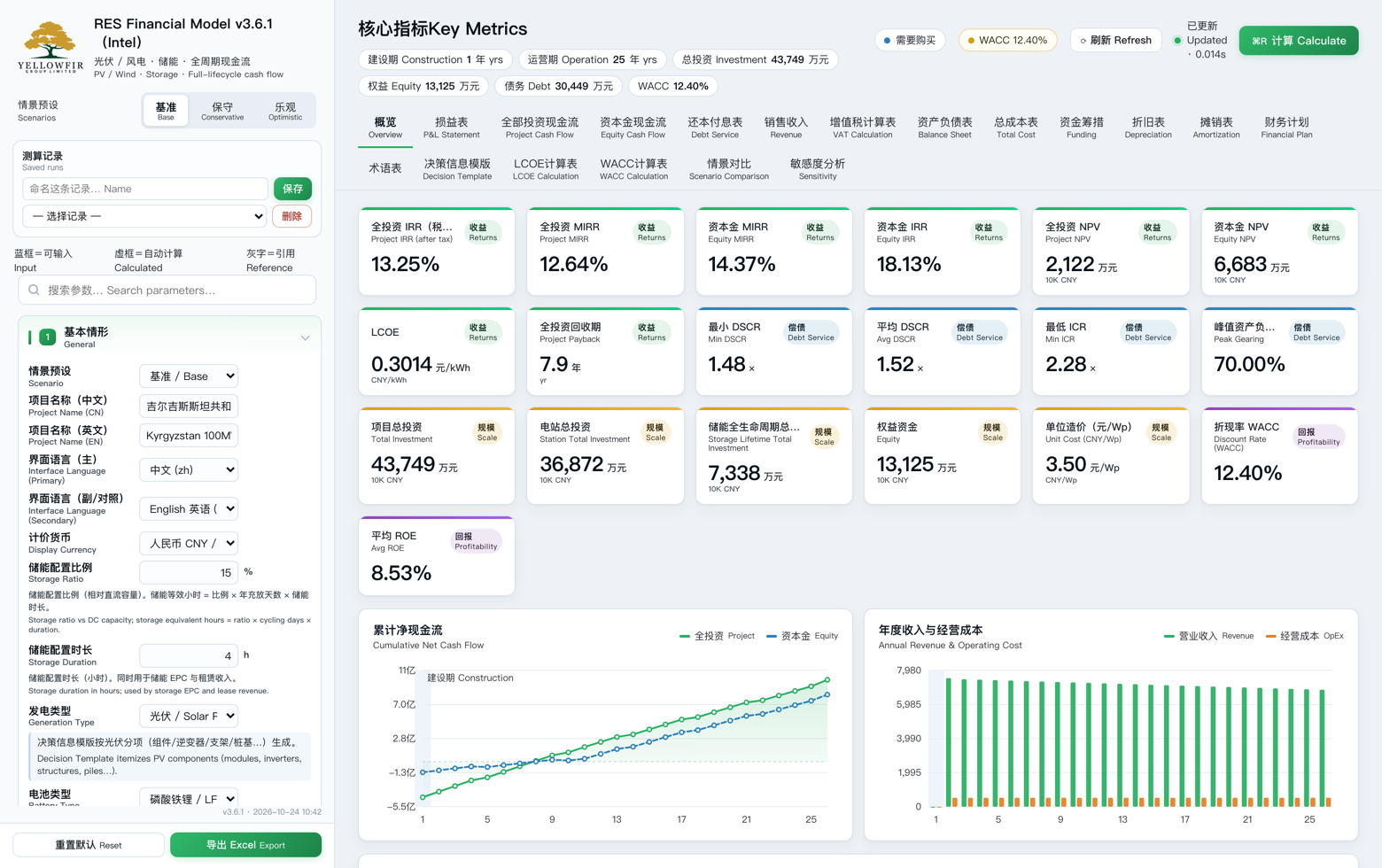Screen dimensions: 1382x868
Task: Click the green Calculate button
Action: click(1298, 41)
